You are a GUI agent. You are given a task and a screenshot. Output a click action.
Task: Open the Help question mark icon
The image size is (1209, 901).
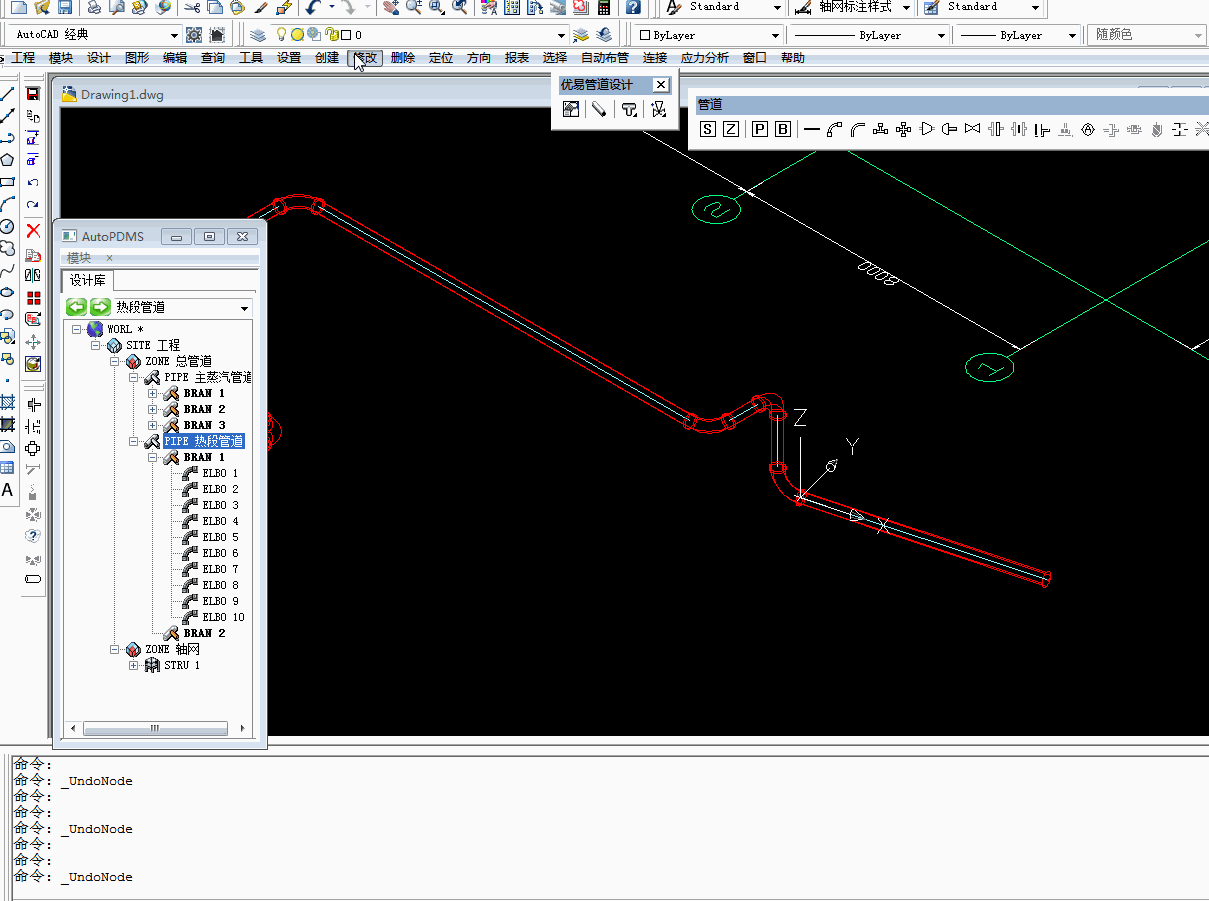[x=632, y=7]
